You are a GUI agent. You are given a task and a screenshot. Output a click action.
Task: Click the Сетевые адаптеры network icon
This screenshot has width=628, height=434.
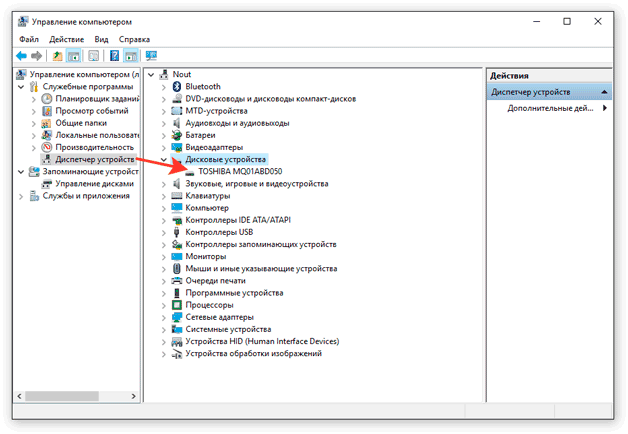[177, 317]
